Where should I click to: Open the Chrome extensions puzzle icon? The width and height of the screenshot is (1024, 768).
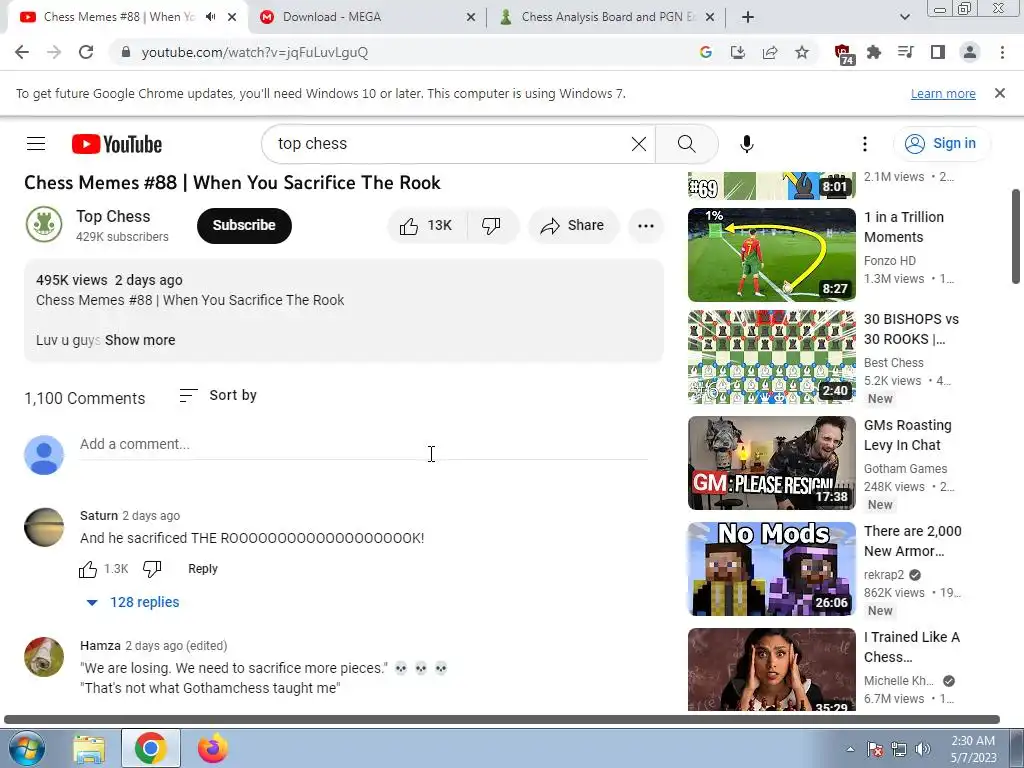pyautogui.click(x=874, y=52)
